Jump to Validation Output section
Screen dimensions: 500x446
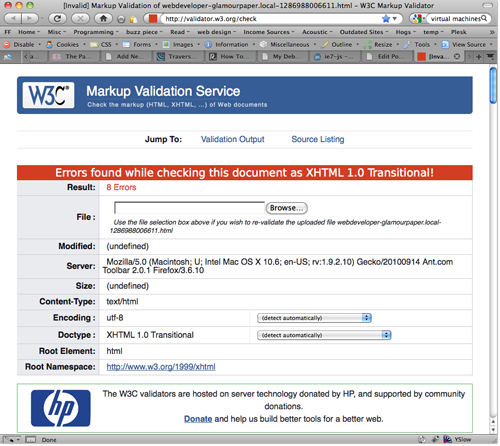click(x=232, y=139)
